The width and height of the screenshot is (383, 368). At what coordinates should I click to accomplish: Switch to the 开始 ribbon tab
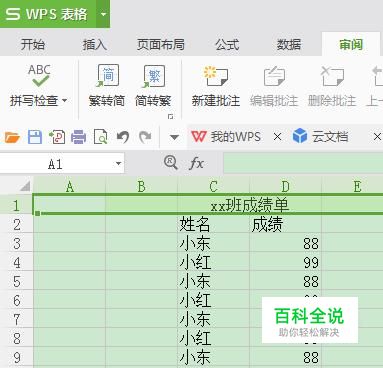[33, 44]
